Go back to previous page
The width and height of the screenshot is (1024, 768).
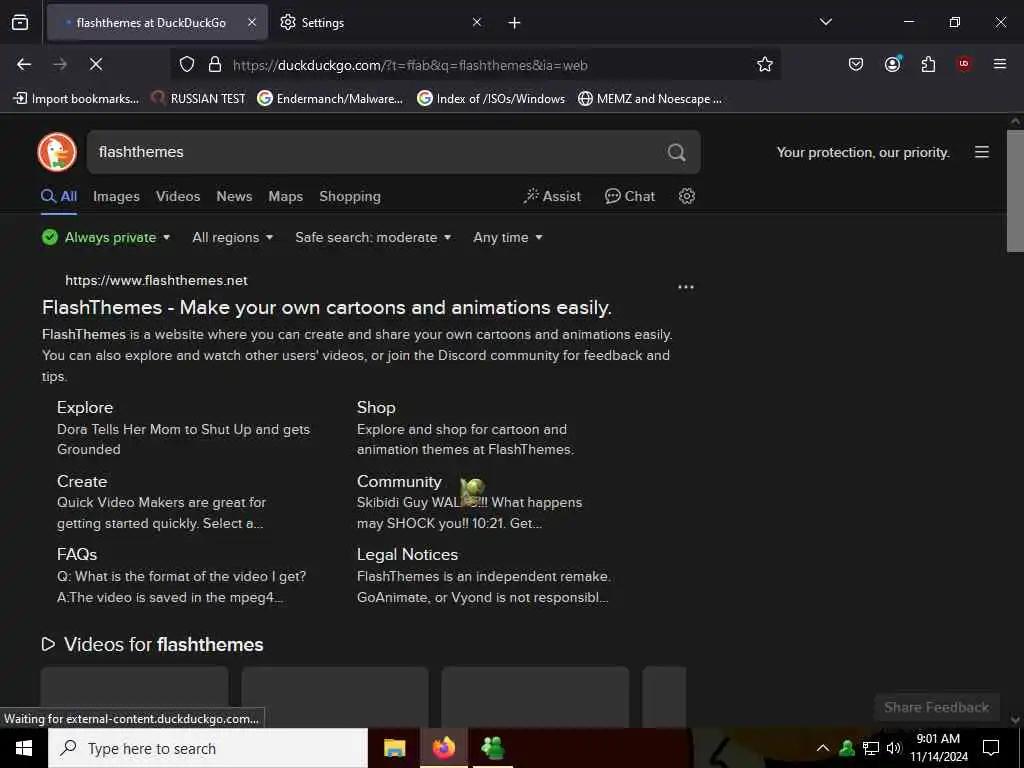pos(24,64)
